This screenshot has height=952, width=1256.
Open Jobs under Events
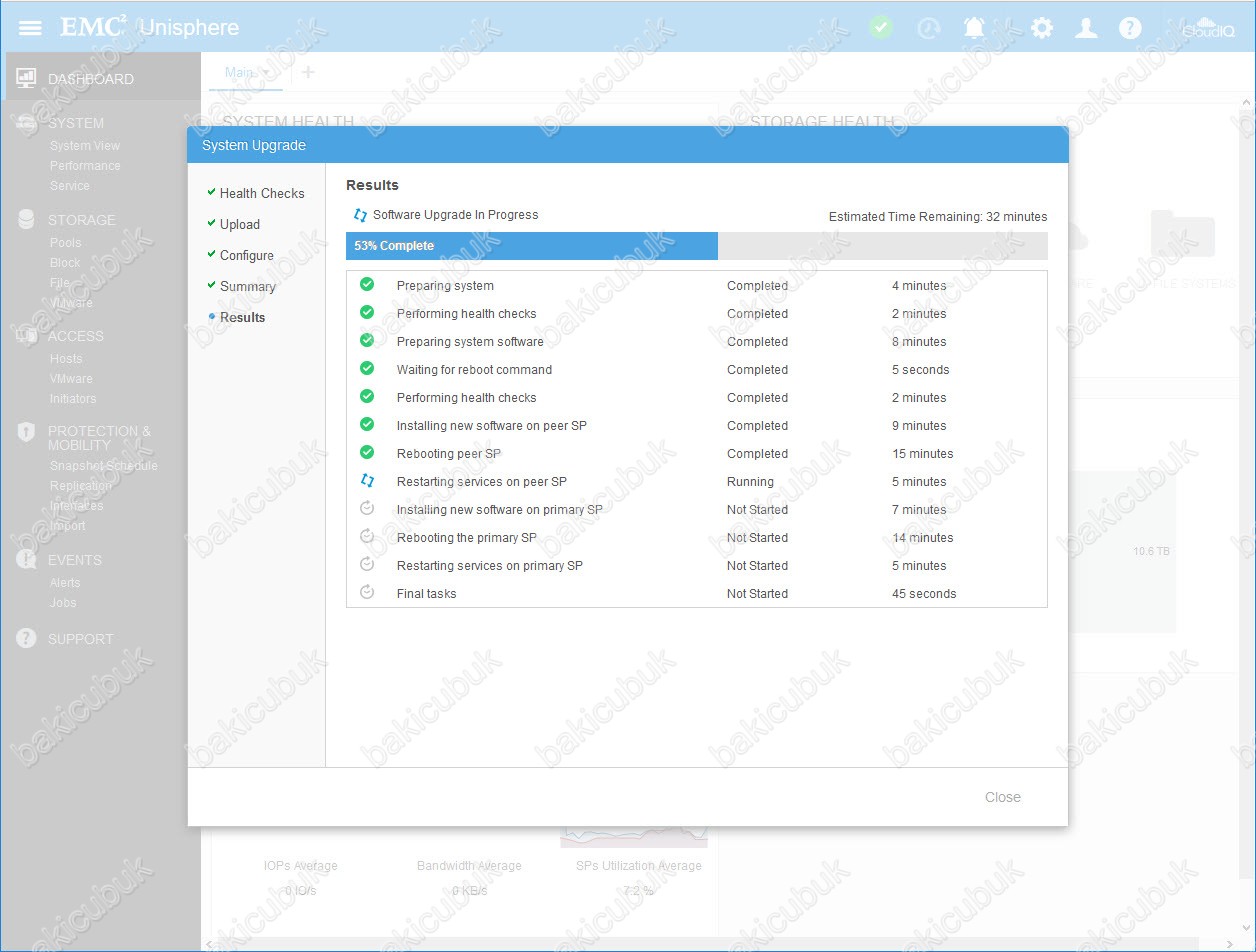pyautogui.click(x=63, y=603)
